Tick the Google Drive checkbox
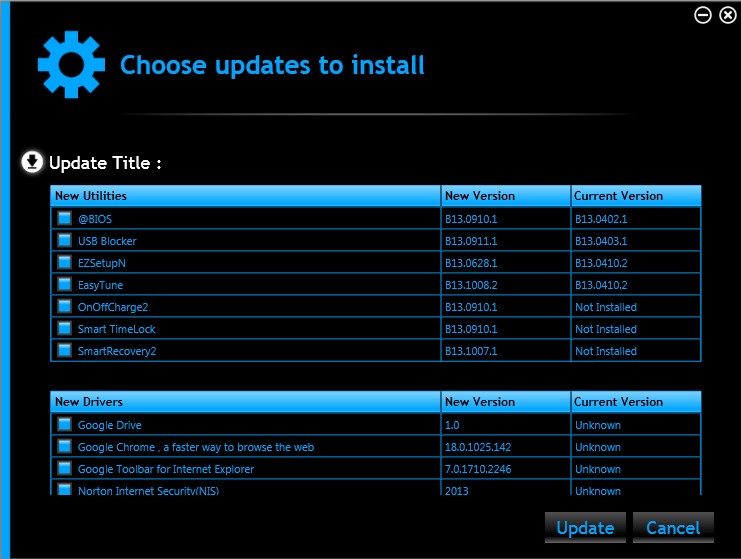This screenshot has height=559, width=741. coord(64,424)
